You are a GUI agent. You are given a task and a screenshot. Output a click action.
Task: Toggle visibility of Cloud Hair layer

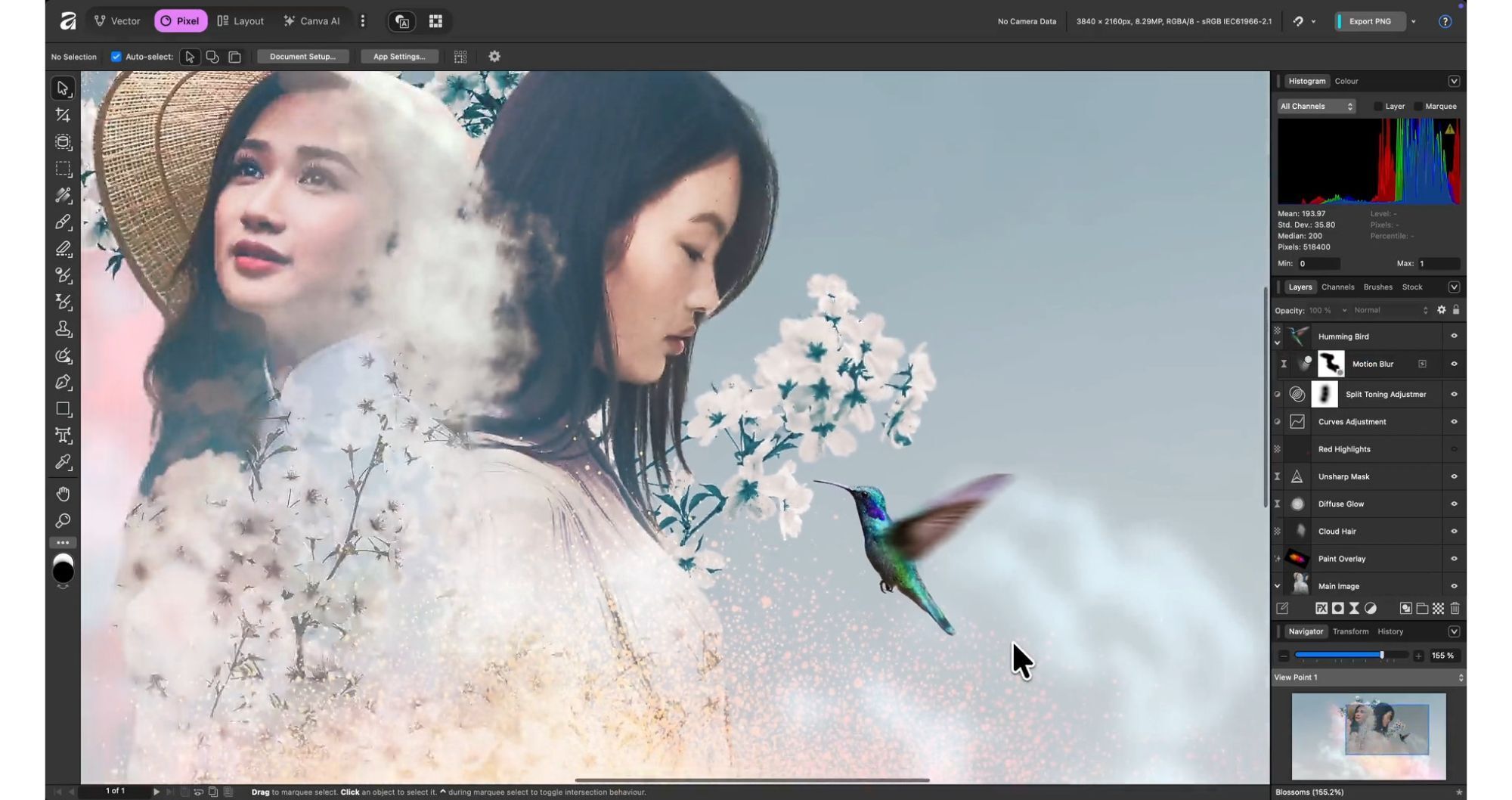[x=1453, y=532]
